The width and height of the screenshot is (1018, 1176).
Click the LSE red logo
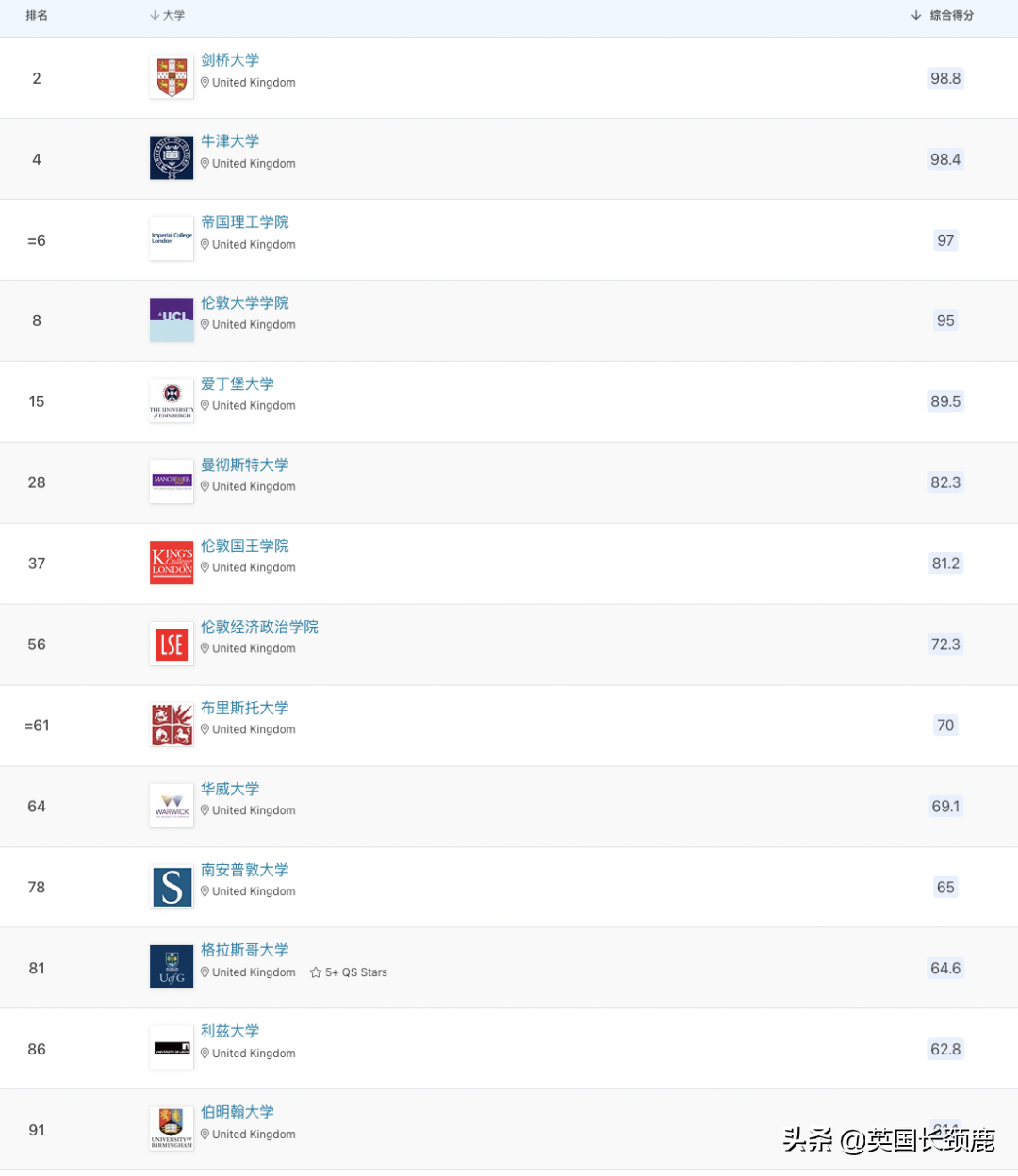click(172, 644)
